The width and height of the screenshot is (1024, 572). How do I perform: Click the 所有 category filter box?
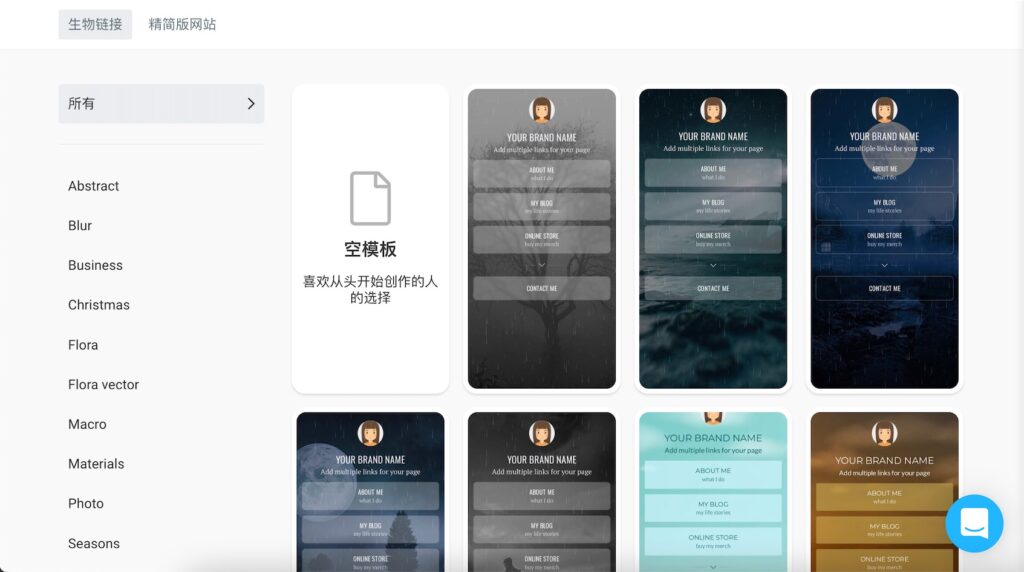(x=161, y=104)
